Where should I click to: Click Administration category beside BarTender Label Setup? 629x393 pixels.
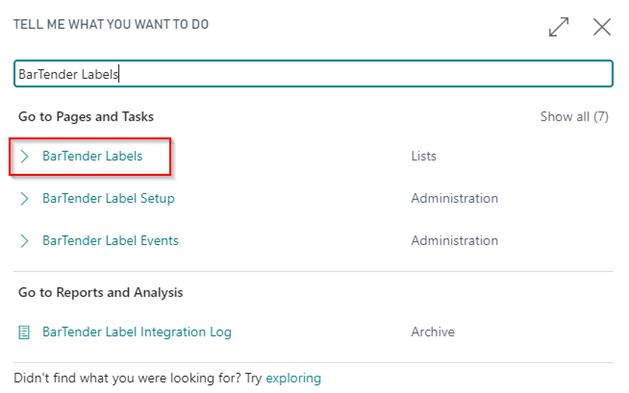coord(455,198)
